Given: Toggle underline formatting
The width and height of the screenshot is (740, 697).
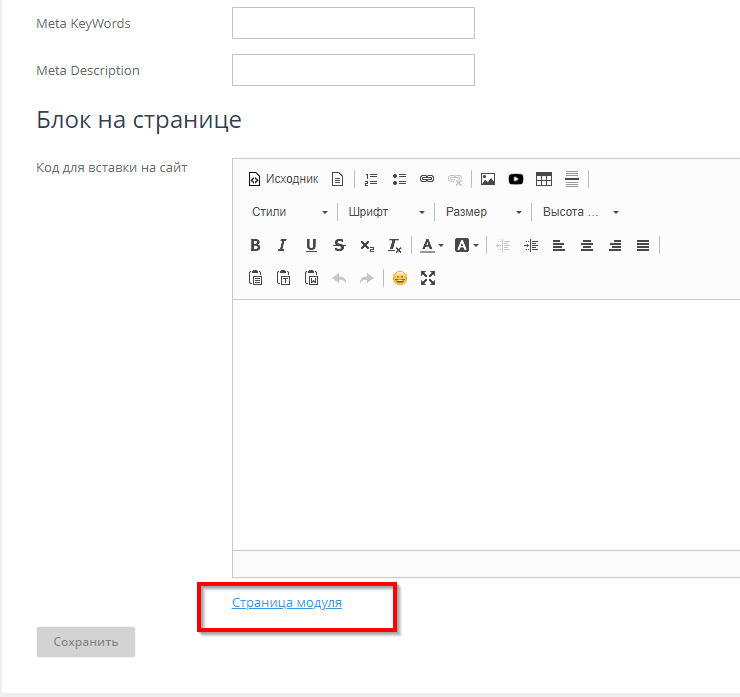Looking at the screenshot, I should click(311, 245).
